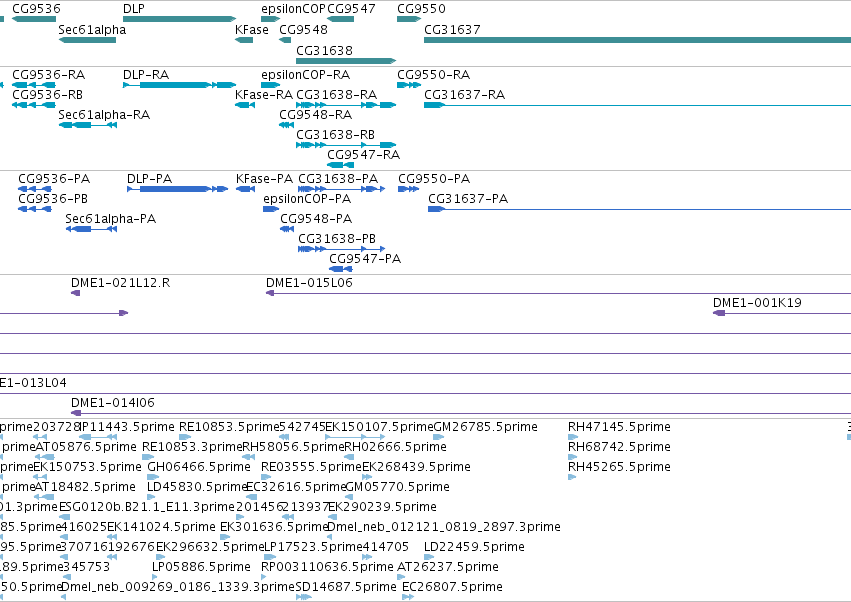Screen dimensions: 851x602
Task: Open the CG9547-PA protein label
Action: pyautogui.click(x=365, y=259)
